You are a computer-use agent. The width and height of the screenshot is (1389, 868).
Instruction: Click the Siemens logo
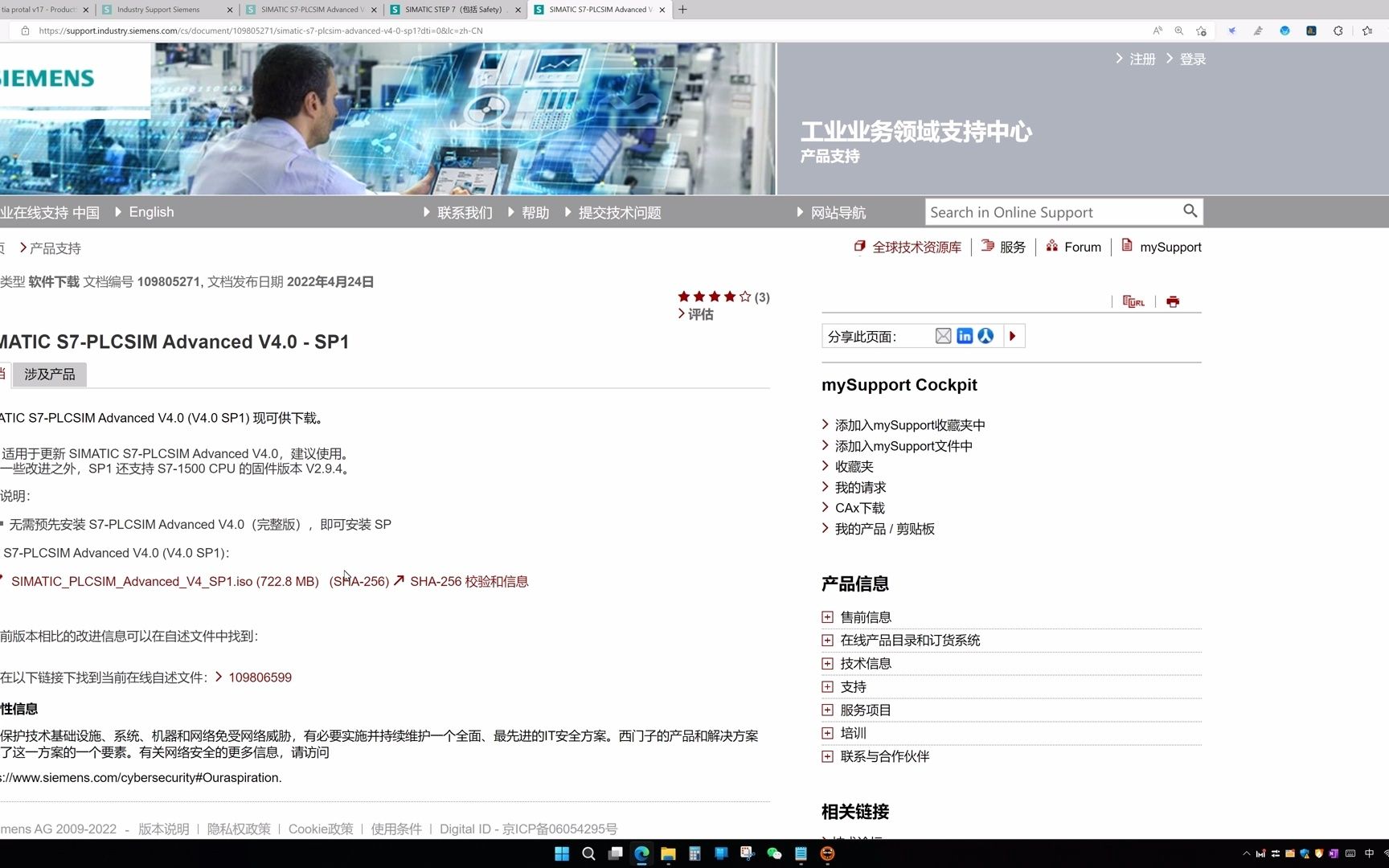pos(48,79)
